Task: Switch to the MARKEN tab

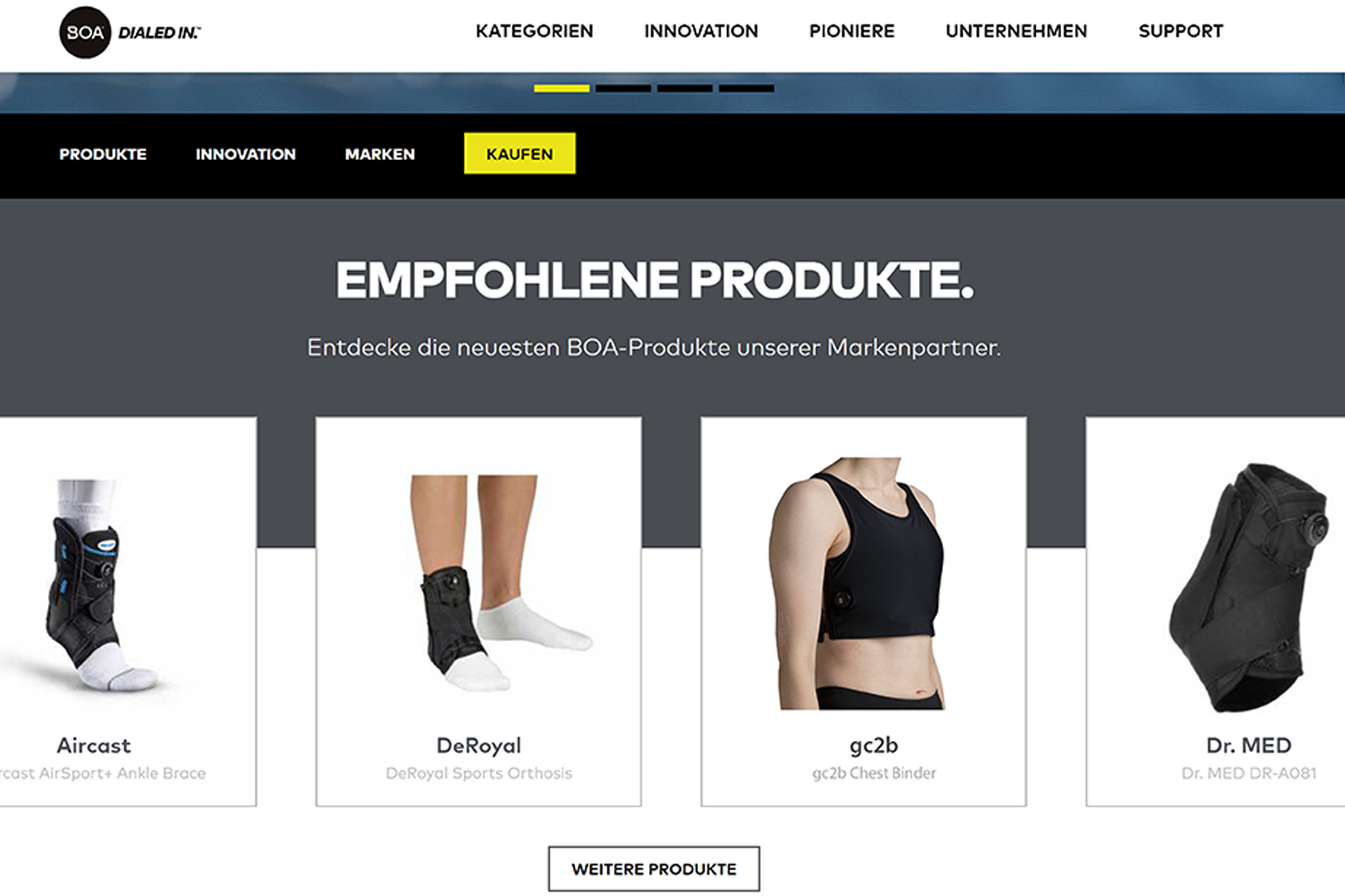Action: (x=380, y=154)
